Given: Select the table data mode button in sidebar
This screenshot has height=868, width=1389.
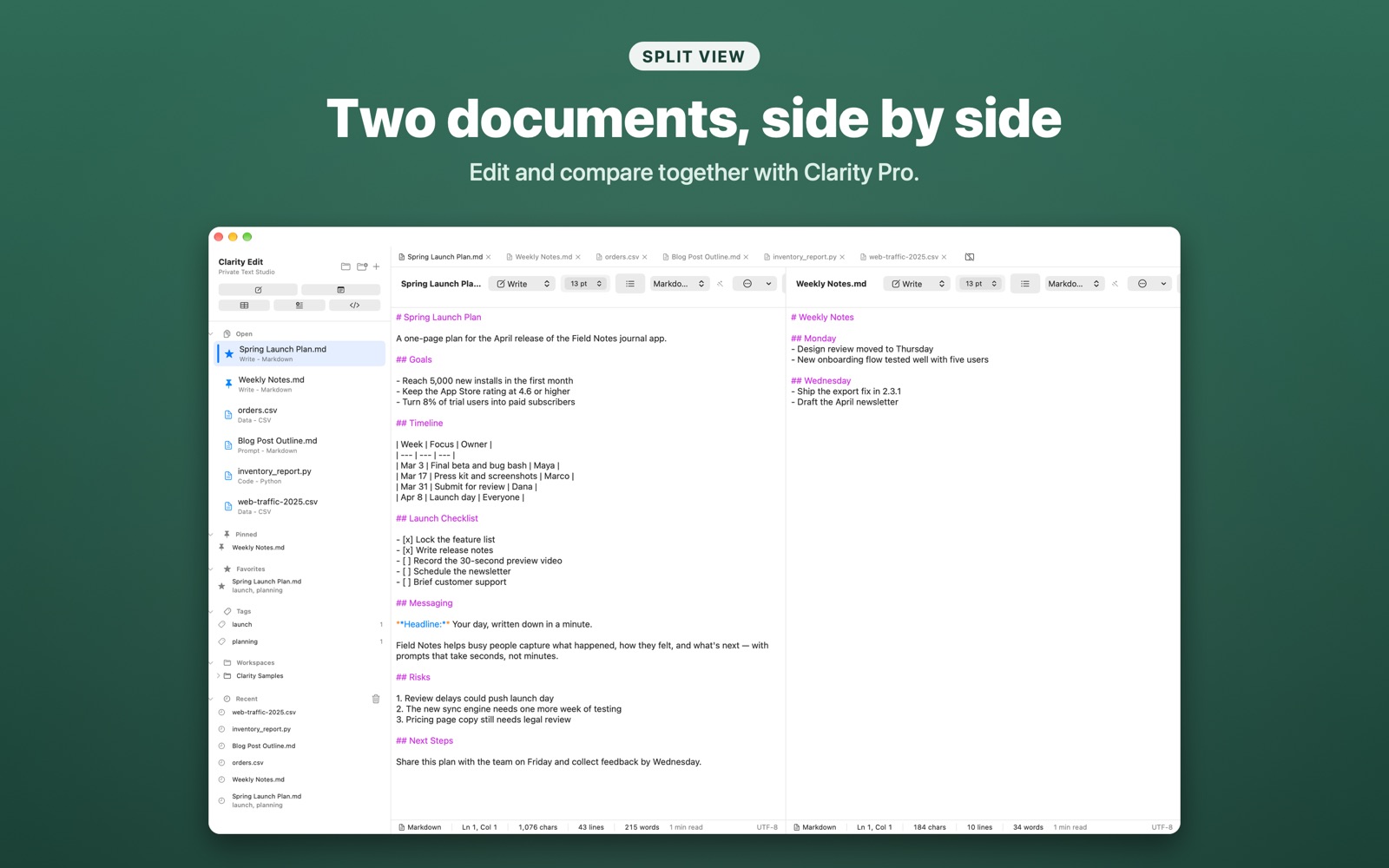Looking at the screenshot, I should [x=244, y=306].
